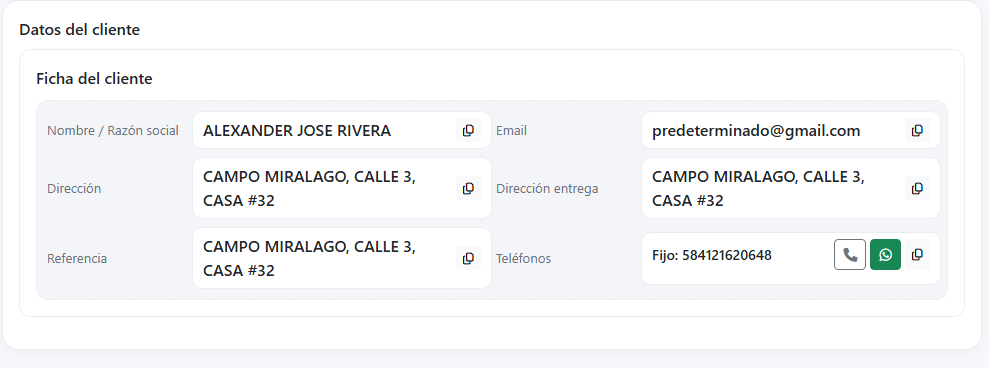Screen dimensions: 989x368
Task: Select the ALEXANDER JOSE RIVERA name field
Action: click(342, 131)
